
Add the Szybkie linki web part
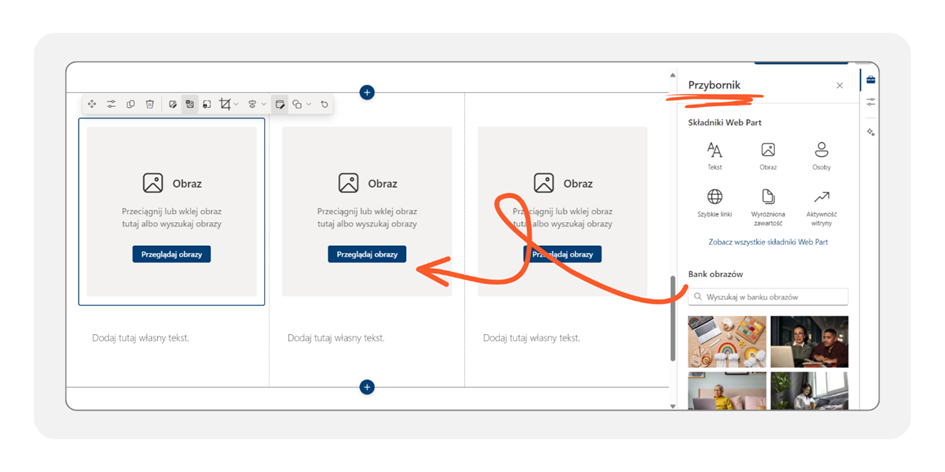click(715, 203)
